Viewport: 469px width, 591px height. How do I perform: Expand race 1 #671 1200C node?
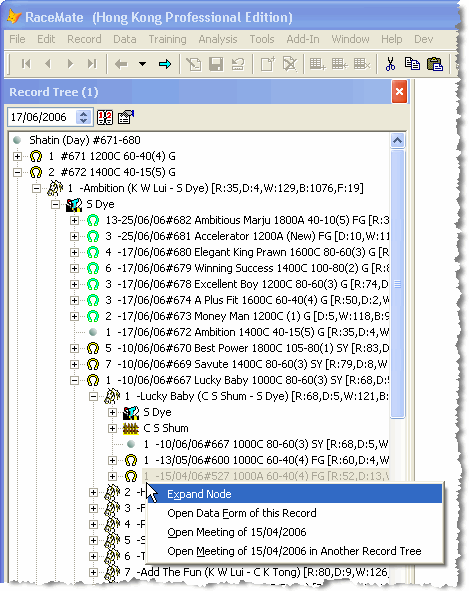pos(17,156)
